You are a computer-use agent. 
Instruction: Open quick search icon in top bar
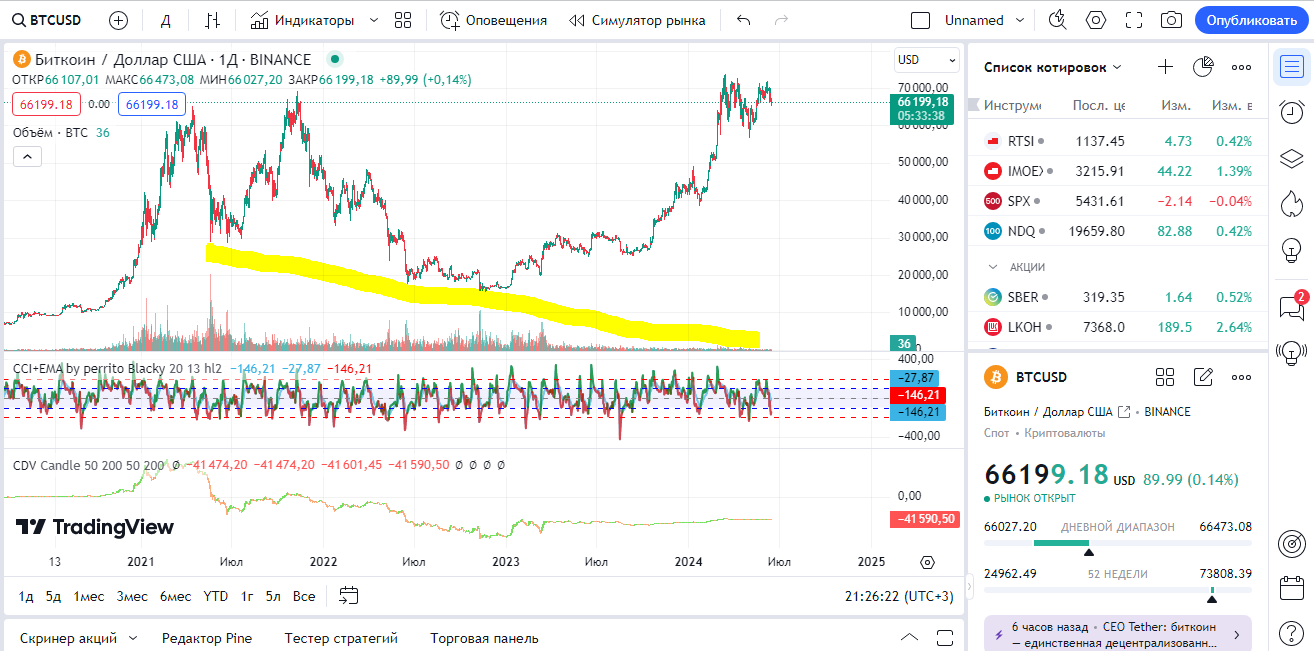pos(1057,20)
